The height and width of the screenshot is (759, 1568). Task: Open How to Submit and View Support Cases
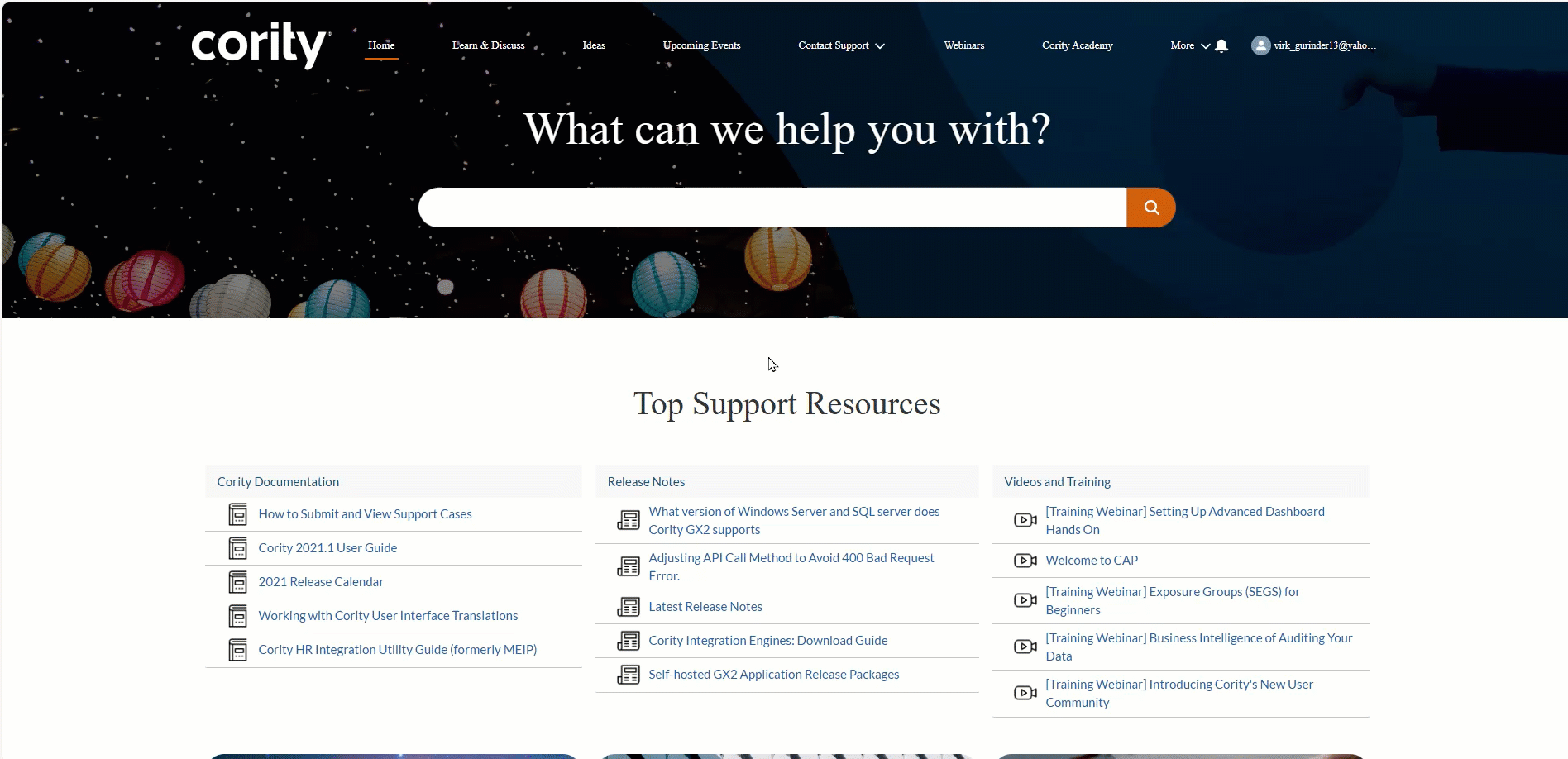(365, 514)
